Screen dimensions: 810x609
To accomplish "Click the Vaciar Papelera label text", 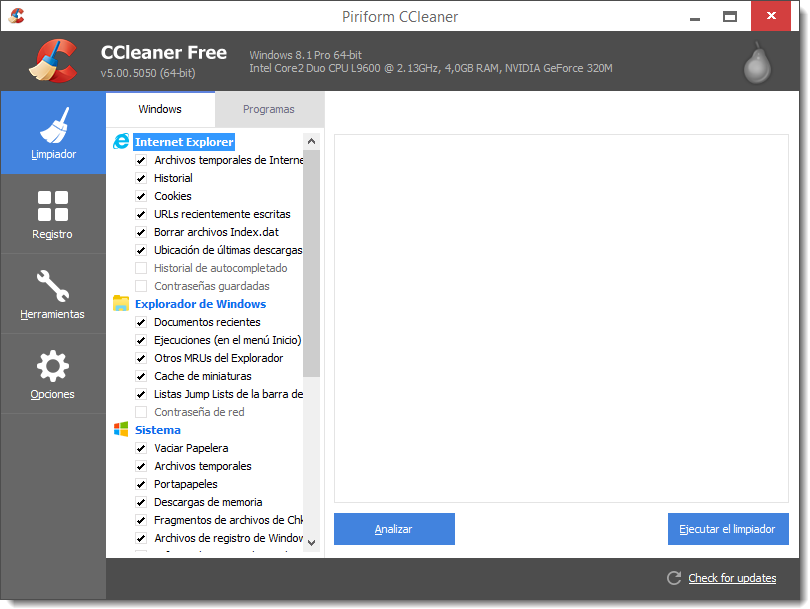I will (191, 448).
